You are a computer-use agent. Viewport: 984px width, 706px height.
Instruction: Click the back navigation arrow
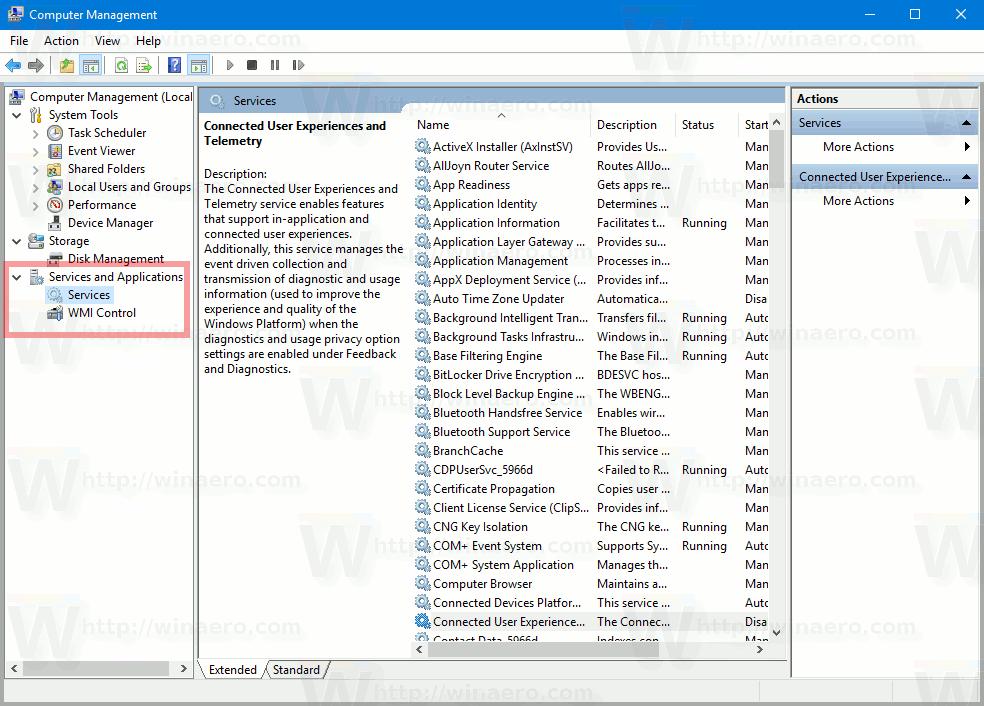[x=13, y=64]
